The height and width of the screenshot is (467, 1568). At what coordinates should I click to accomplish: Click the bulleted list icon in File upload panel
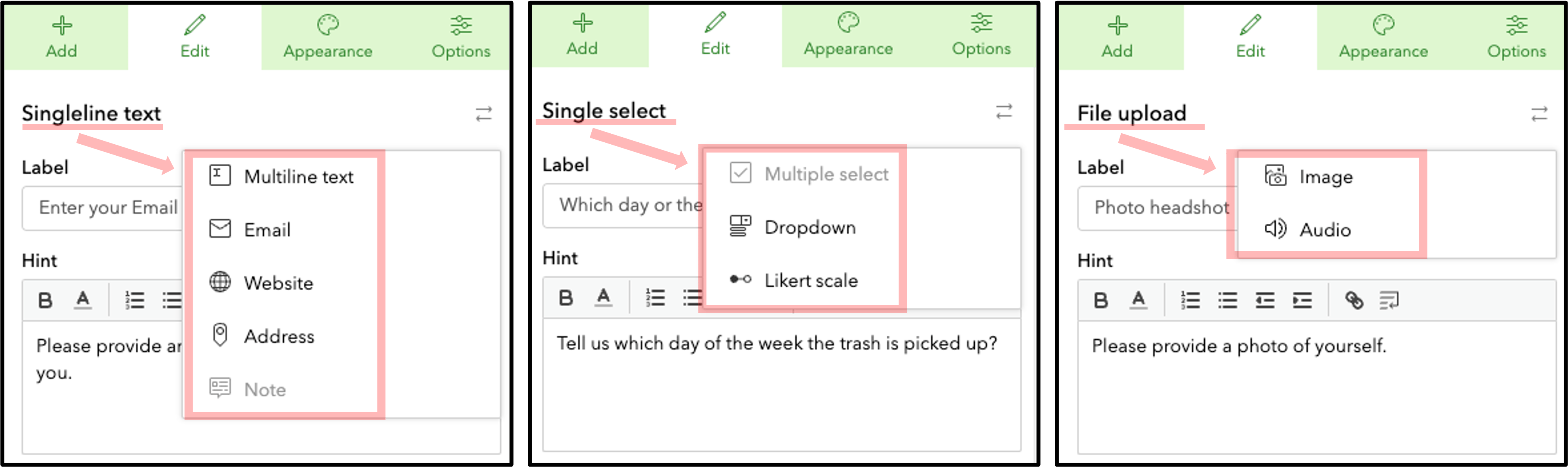(x=1227, y=300)
